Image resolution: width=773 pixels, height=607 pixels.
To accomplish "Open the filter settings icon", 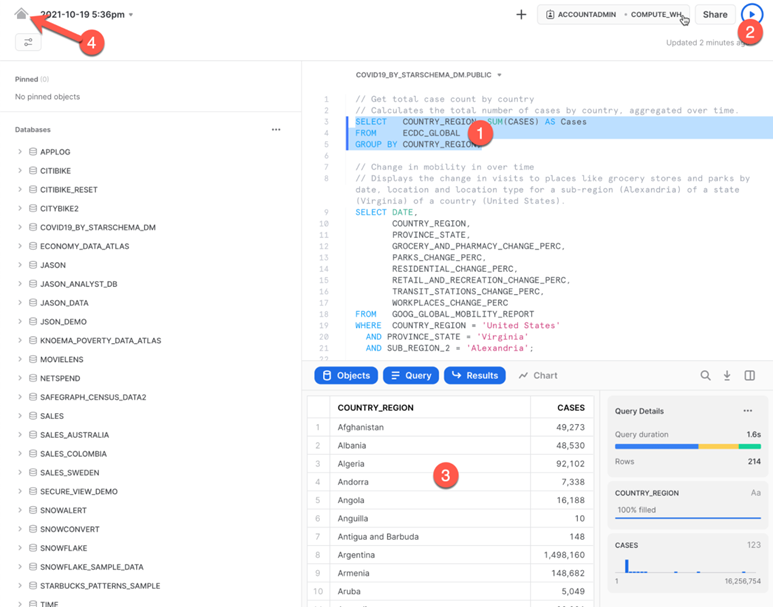I will 28,43.
